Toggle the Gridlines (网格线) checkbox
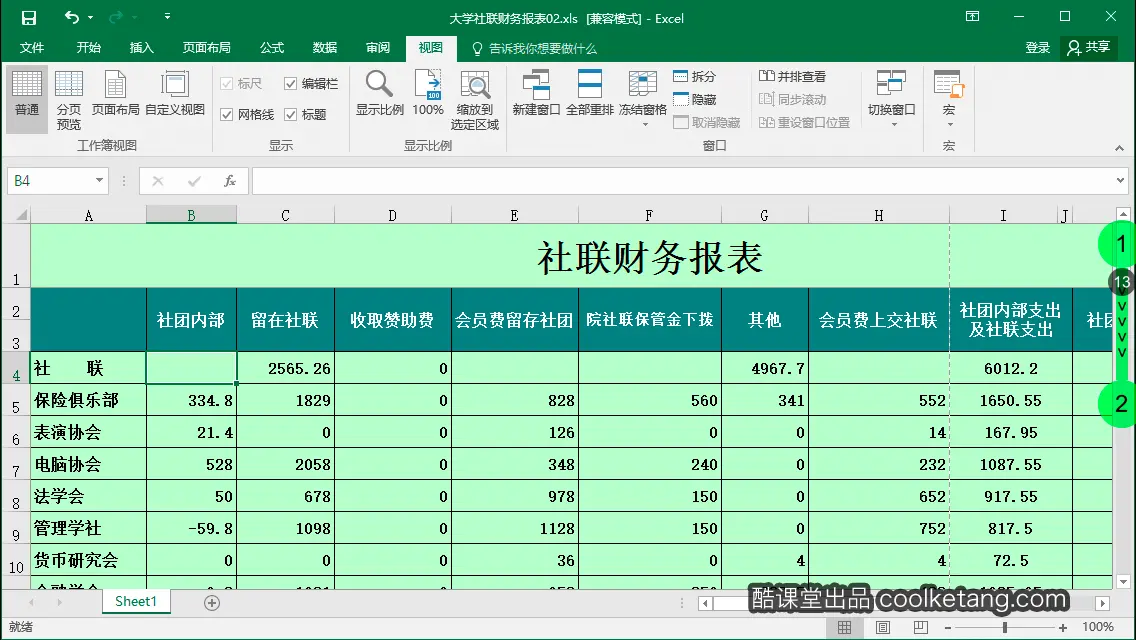 (x=227, y=115)
